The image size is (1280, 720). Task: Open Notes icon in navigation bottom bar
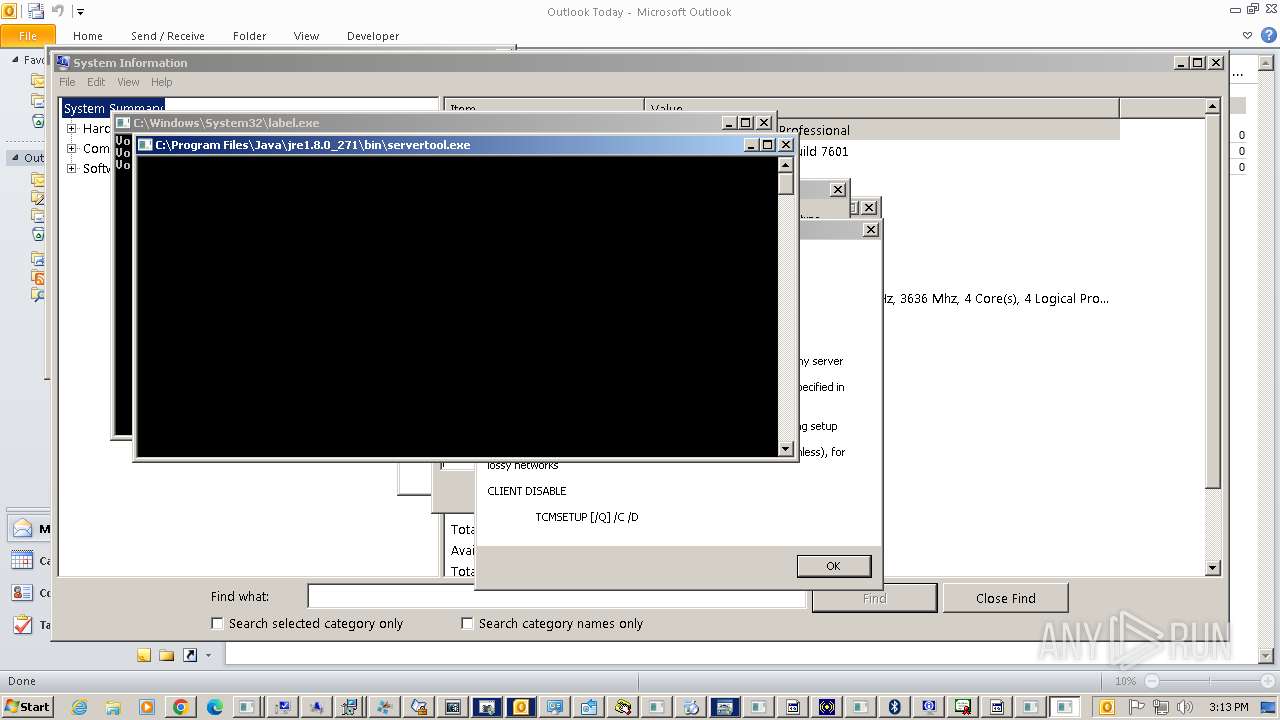(x=144, y=655)
